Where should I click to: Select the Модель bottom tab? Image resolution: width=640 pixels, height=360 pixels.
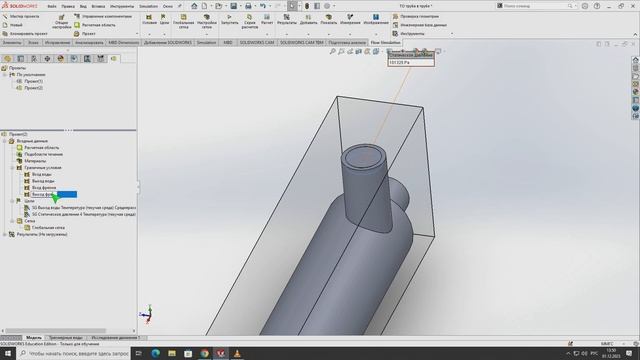33,338
